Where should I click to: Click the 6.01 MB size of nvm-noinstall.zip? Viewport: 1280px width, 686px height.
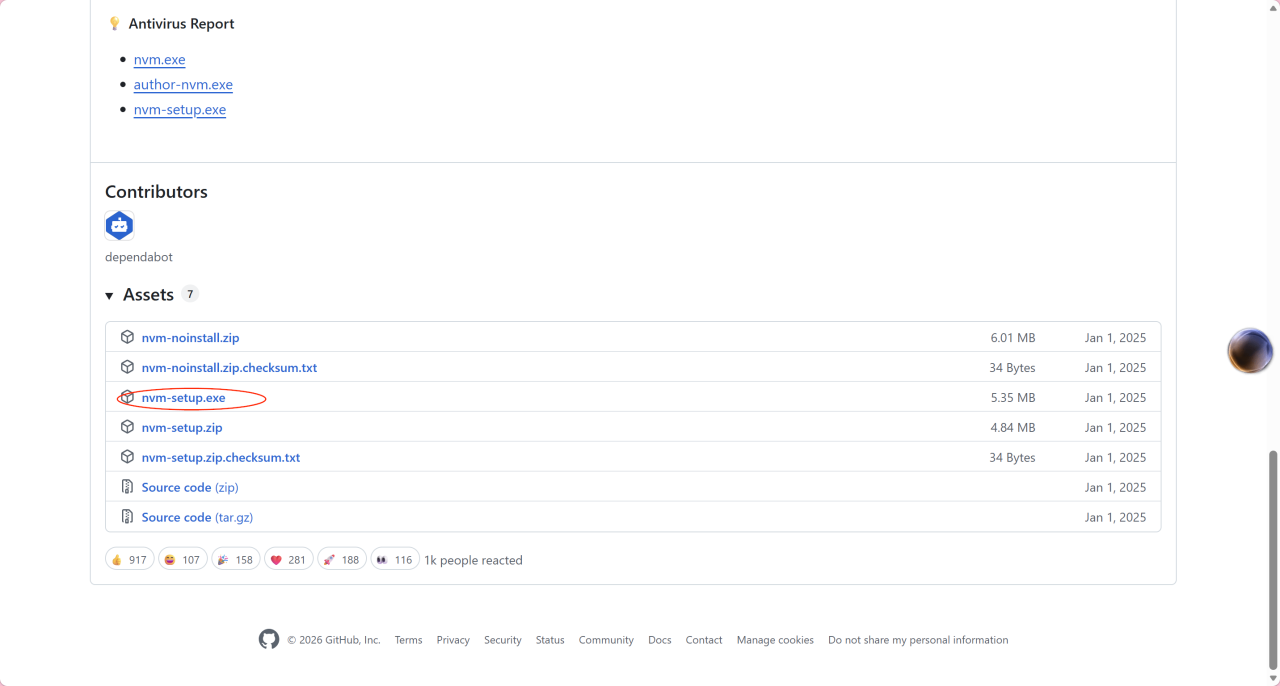point(1013,338)
